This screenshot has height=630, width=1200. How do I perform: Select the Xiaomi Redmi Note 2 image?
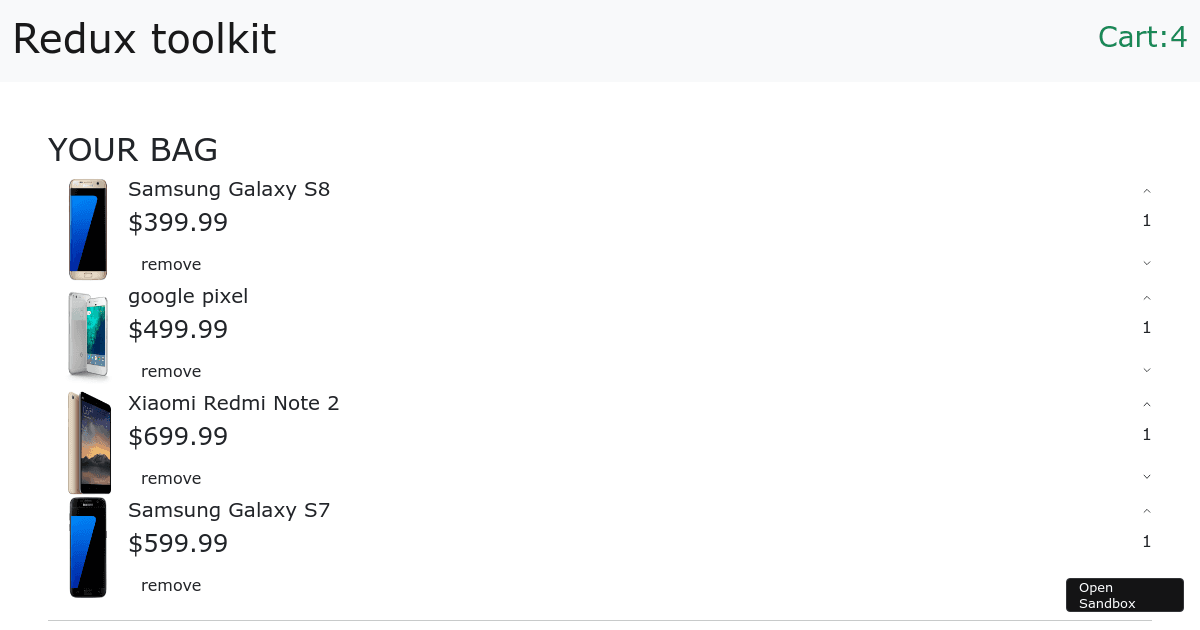[89, 443]
